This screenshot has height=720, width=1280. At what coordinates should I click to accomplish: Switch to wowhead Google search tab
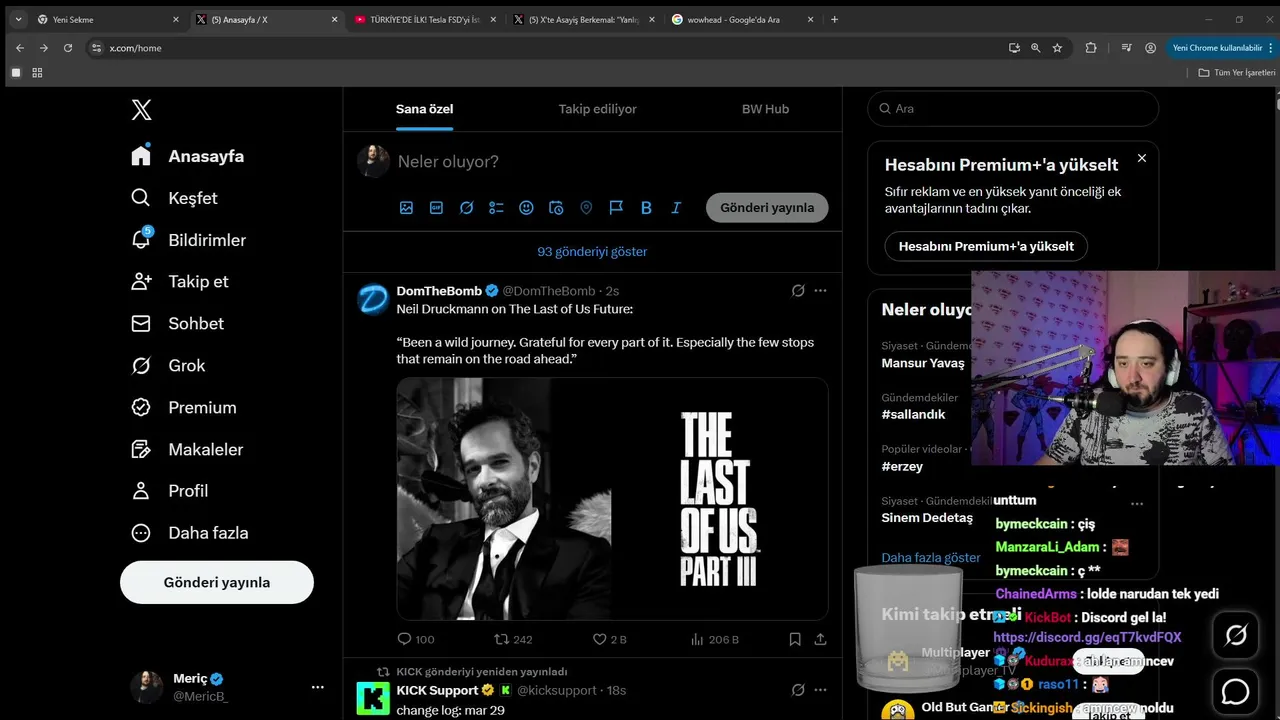(x=742, y=19)
